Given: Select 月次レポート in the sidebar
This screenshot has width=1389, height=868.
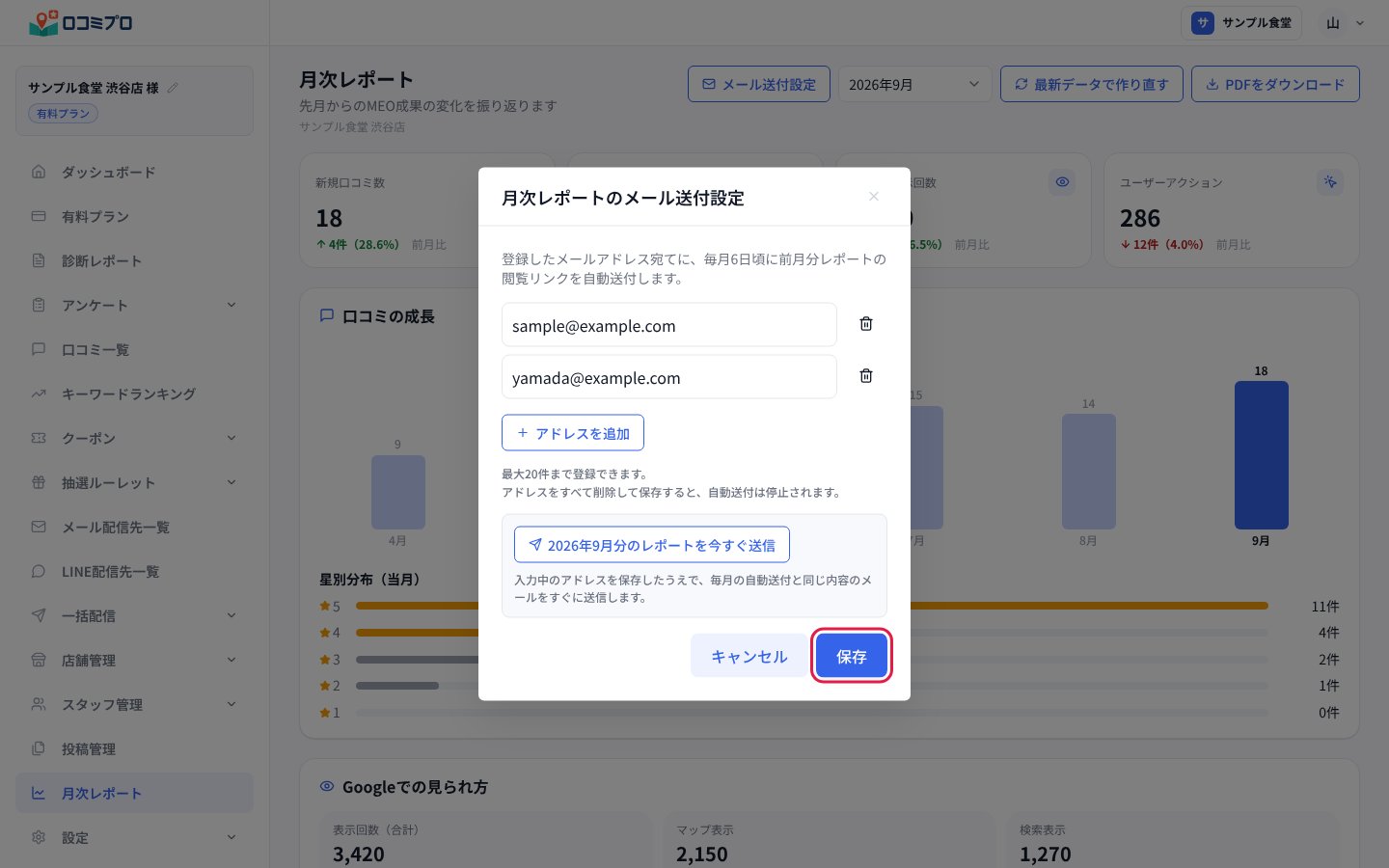Looking at the screenshot, I should coord(134,793).
